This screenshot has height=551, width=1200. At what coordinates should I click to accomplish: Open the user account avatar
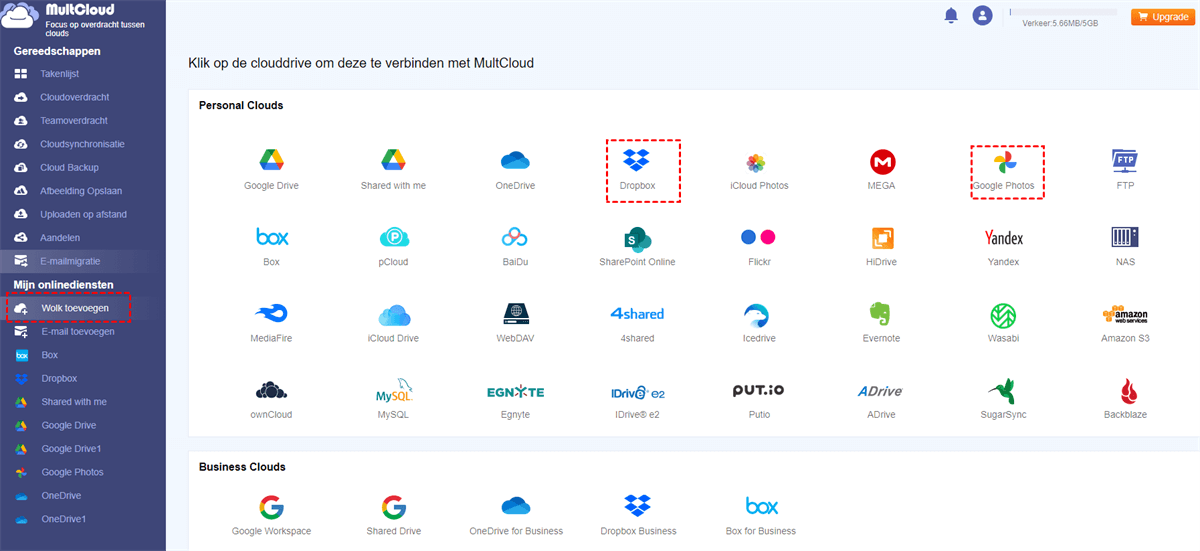tap(983, 15)
